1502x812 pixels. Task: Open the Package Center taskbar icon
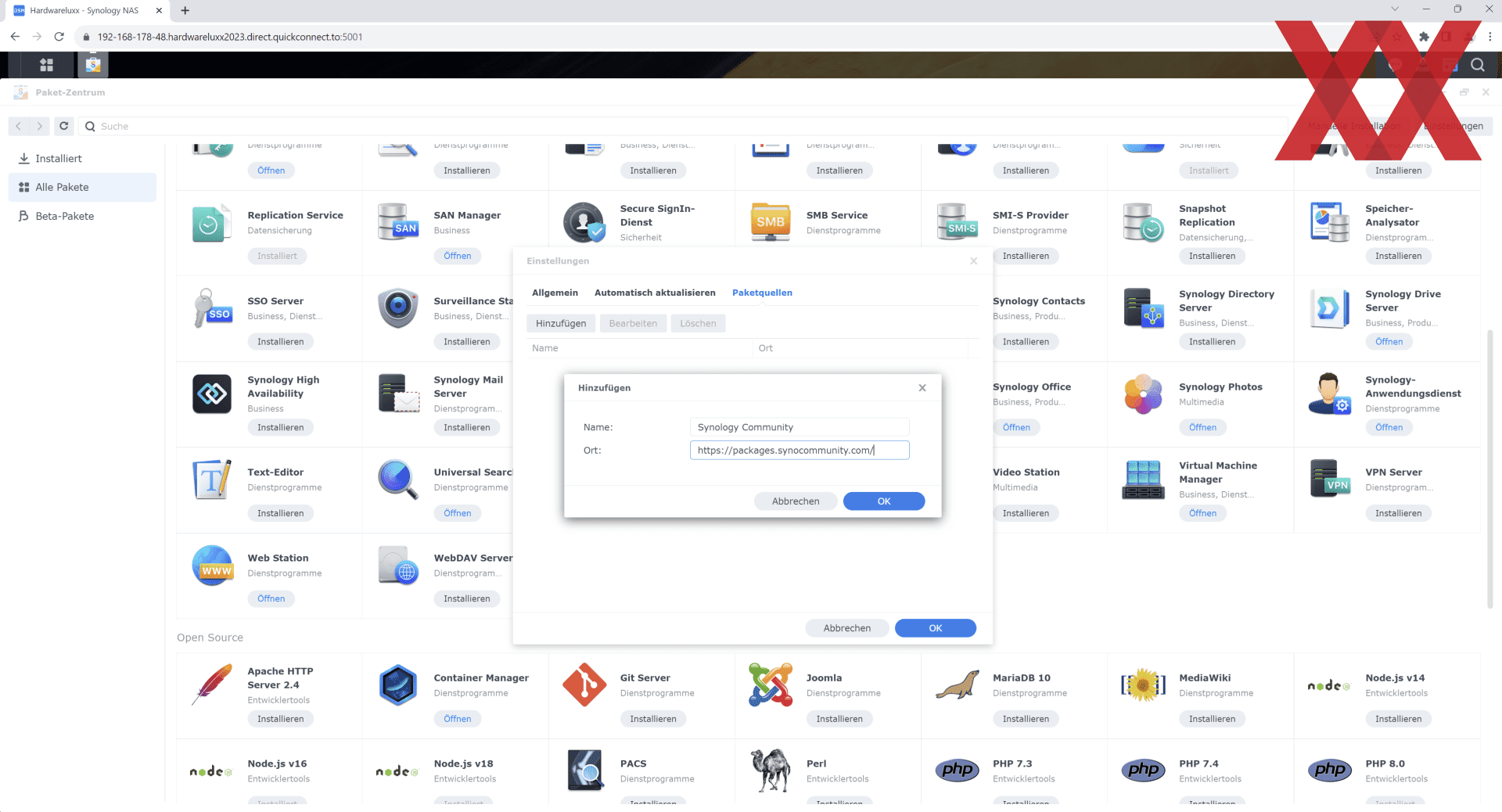point(92,65)
